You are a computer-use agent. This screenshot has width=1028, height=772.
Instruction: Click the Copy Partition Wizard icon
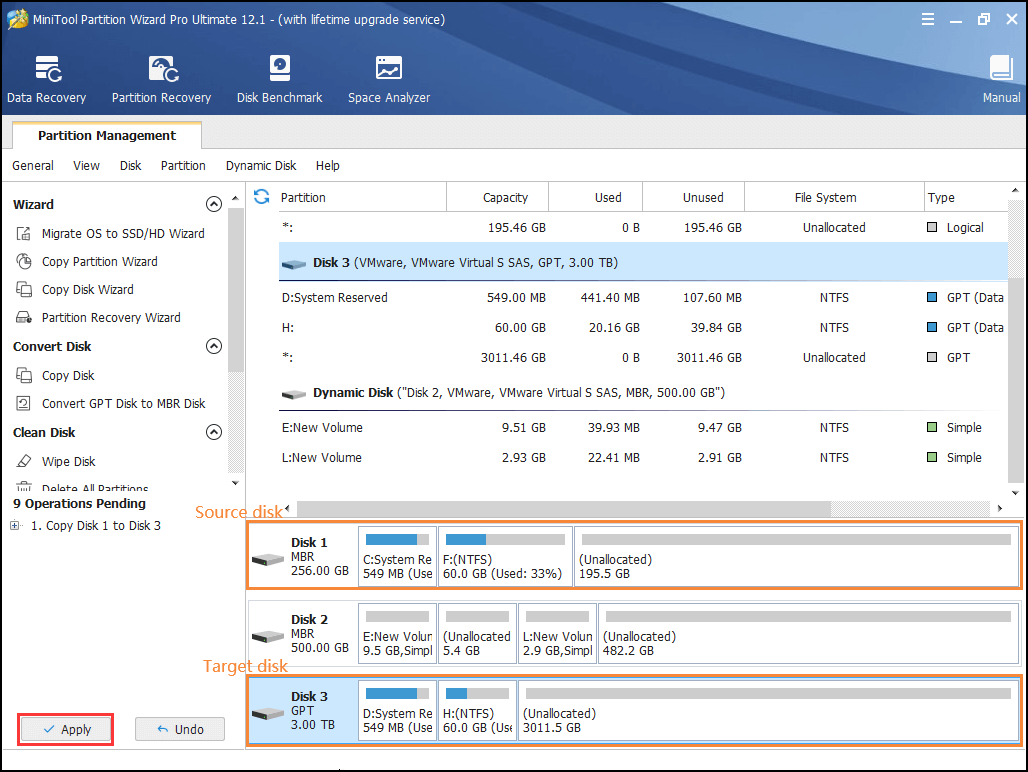[x=24, y=261]
